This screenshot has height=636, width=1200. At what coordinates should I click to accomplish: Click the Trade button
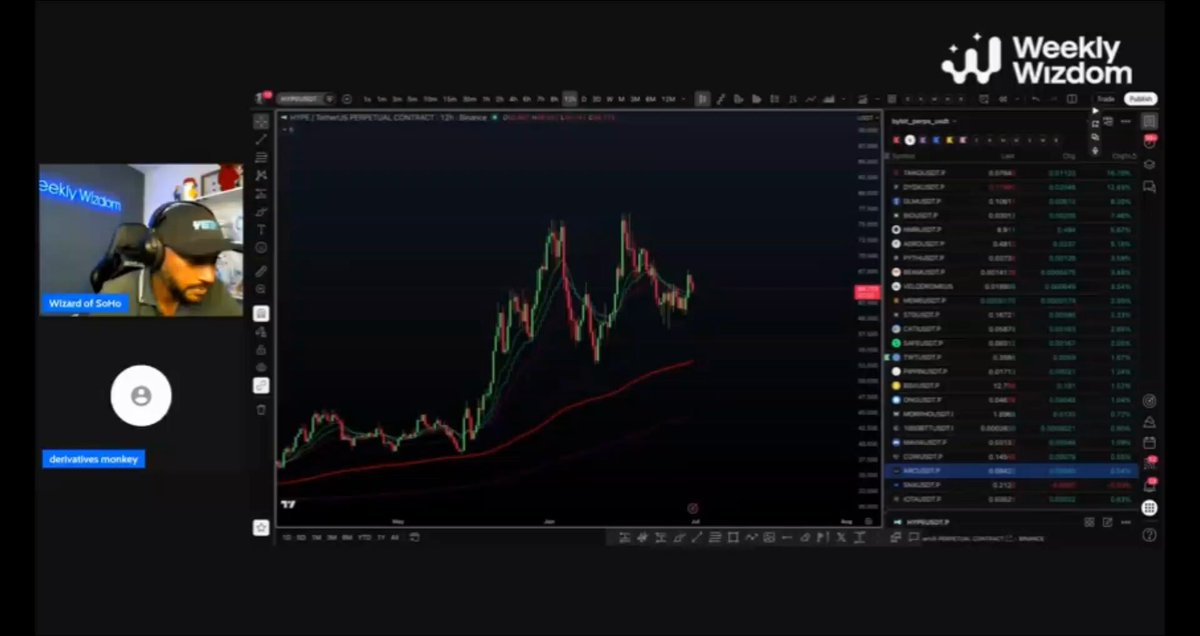[1105, 99]
